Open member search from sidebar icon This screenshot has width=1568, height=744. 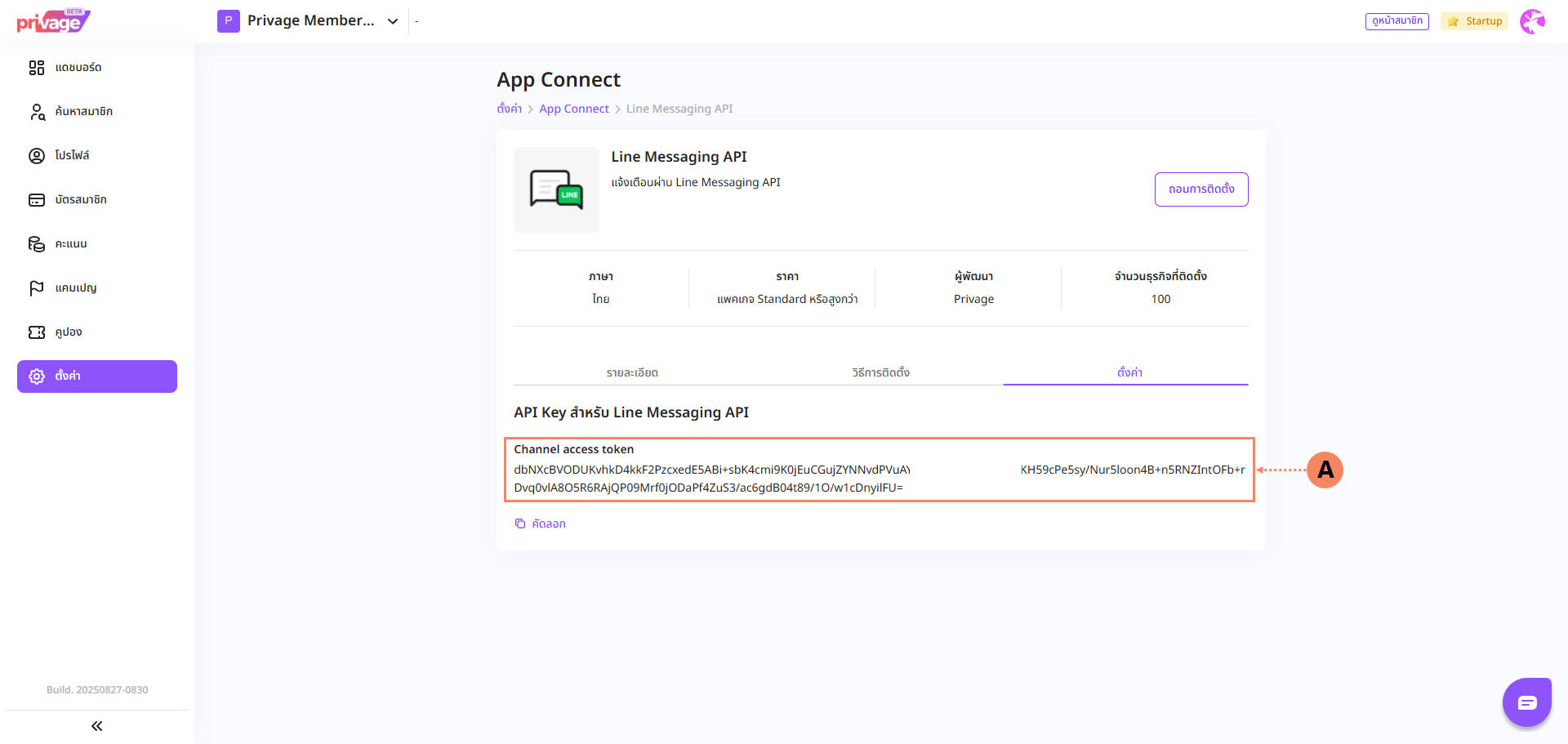(37, 112)
